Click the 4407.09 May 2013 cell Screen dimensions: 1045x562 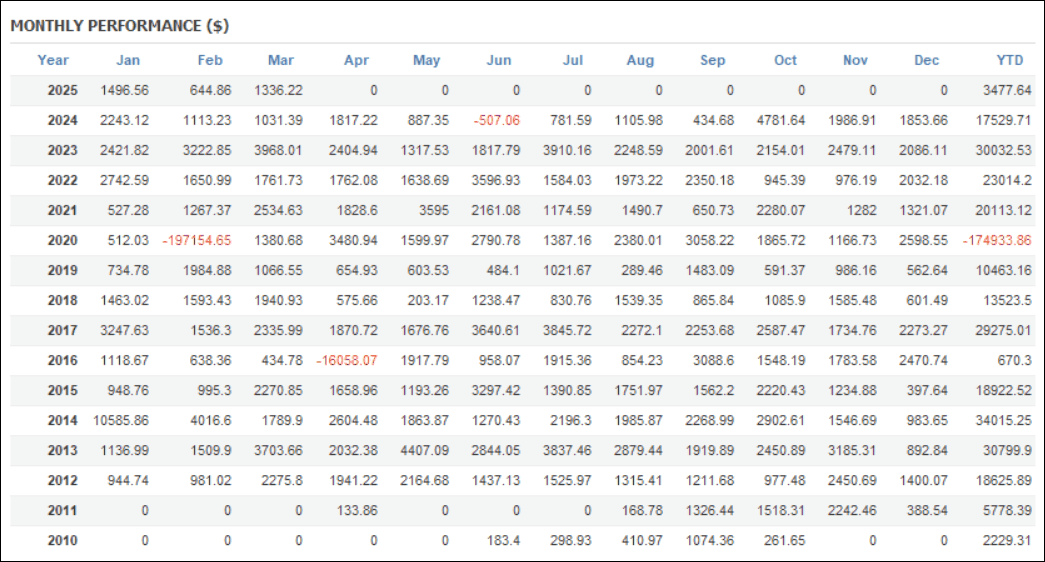425,450
